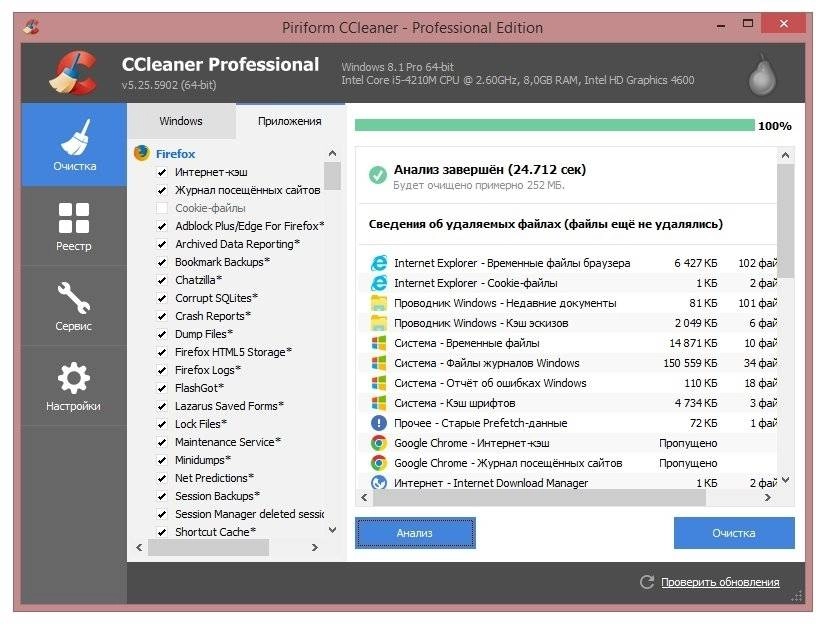Switch to the Приложения tab
The image size is (830, 631).
[290, 121]
